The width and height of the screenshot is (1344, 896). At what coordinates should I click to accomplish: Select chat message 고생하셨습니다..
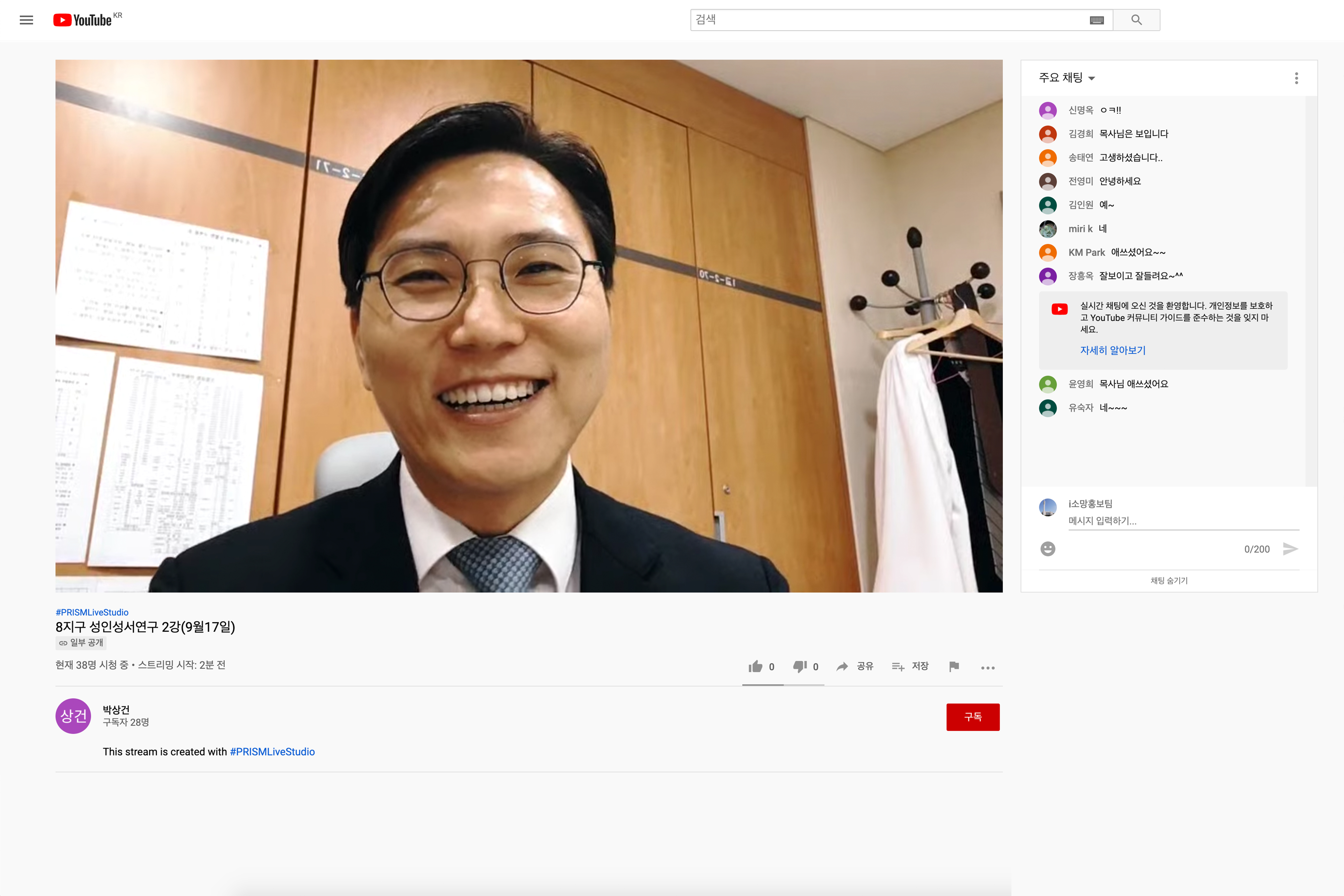[1131, 158]
